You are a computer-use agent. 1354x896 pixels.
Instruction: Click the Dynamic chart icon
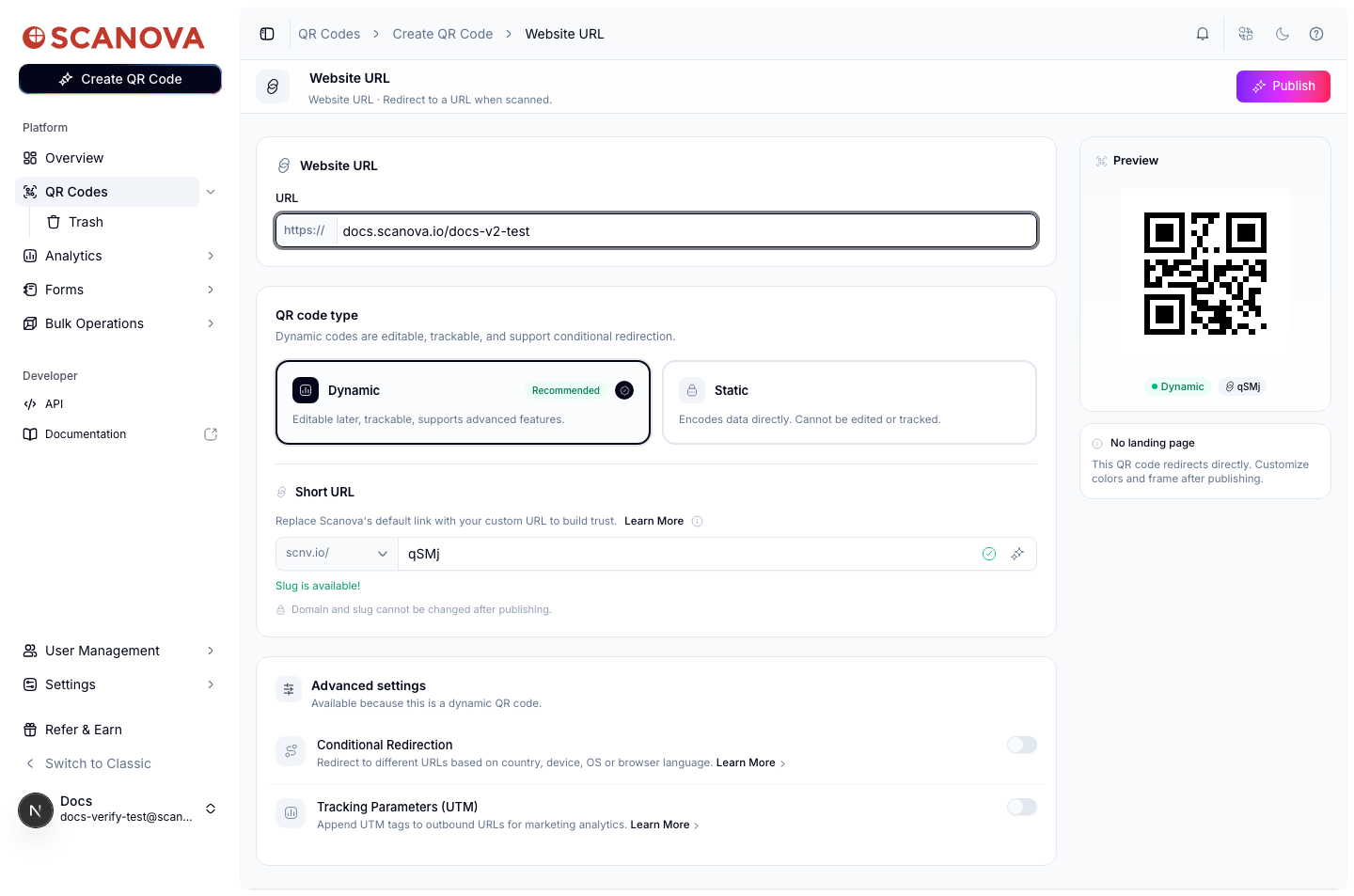click(x=306, y=390)
